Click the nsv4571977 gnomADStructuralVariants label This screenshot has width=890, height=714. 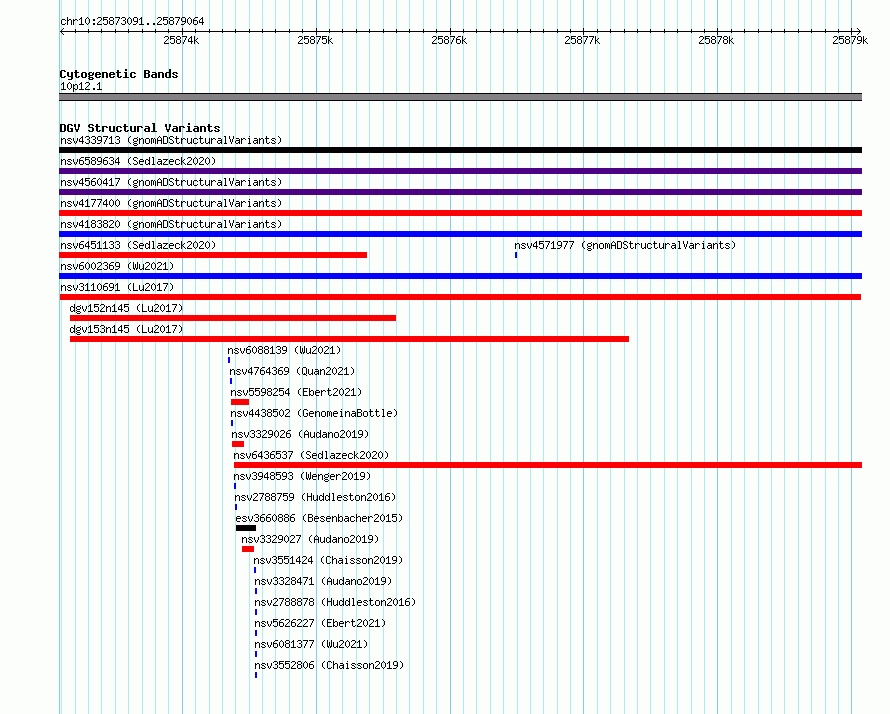[x=625, y=245]
